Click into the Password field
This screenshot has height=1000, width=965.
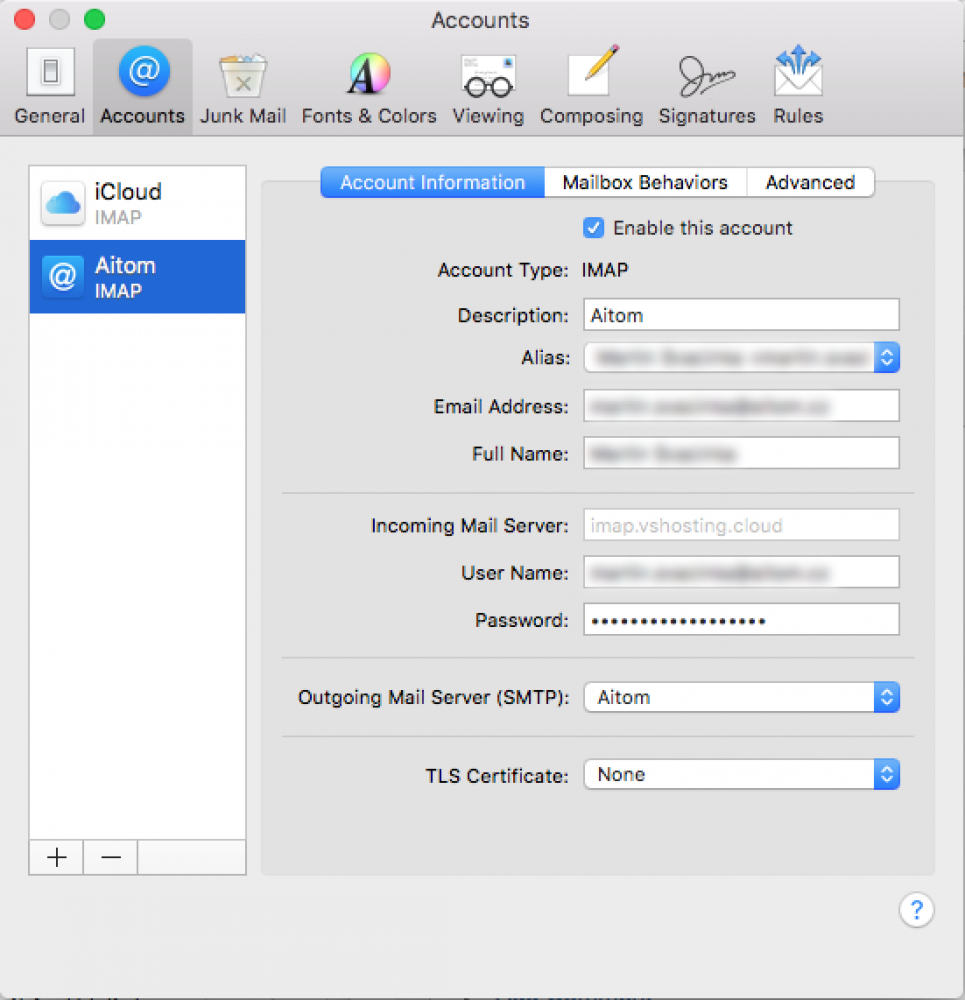741,620
